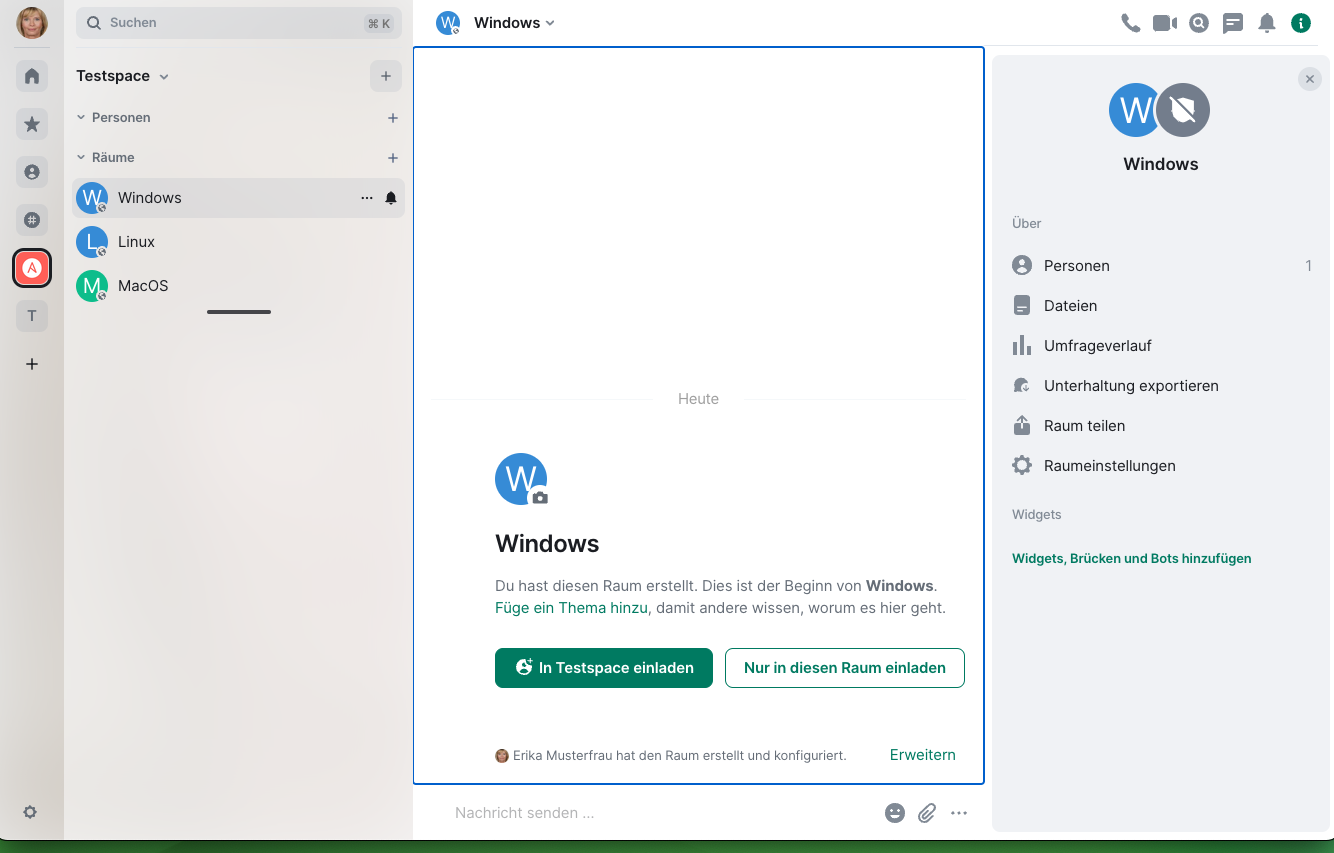1334x853 pixels.
Task: Start a video call
Action: pyautogui.click(x=1165, y=23)
